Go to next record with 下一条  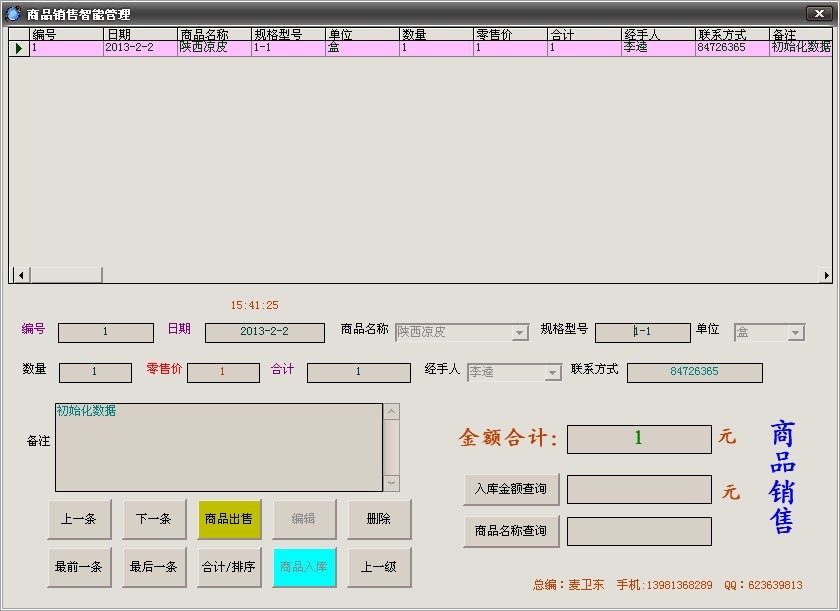pos(154,519)
